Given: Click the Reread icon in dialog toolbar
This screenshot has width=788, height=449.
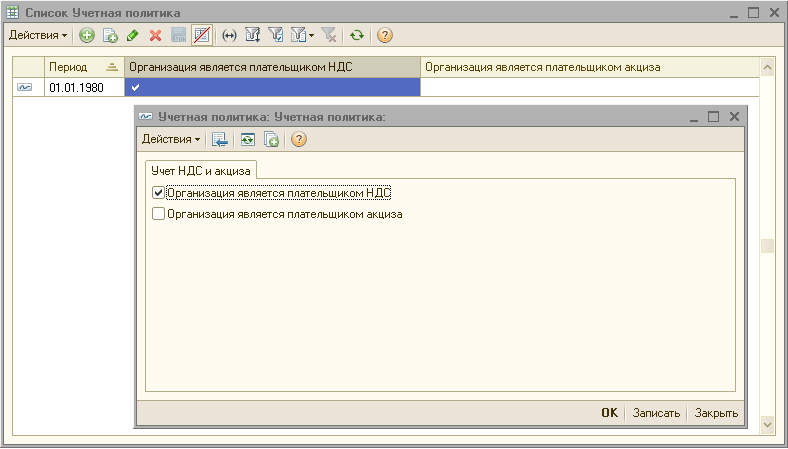Looking at the screenshot, I should (x=247, y=139).
